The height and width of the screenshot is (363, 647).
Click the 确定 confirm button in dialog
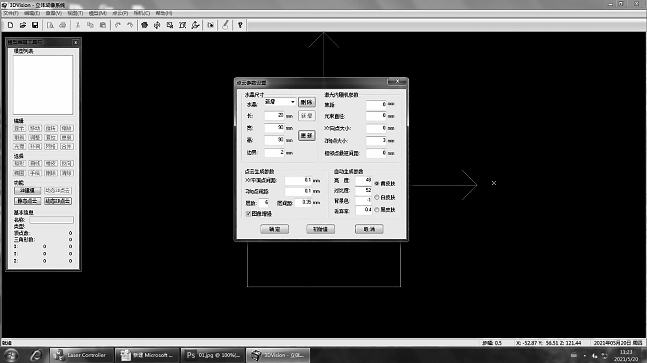274,229
